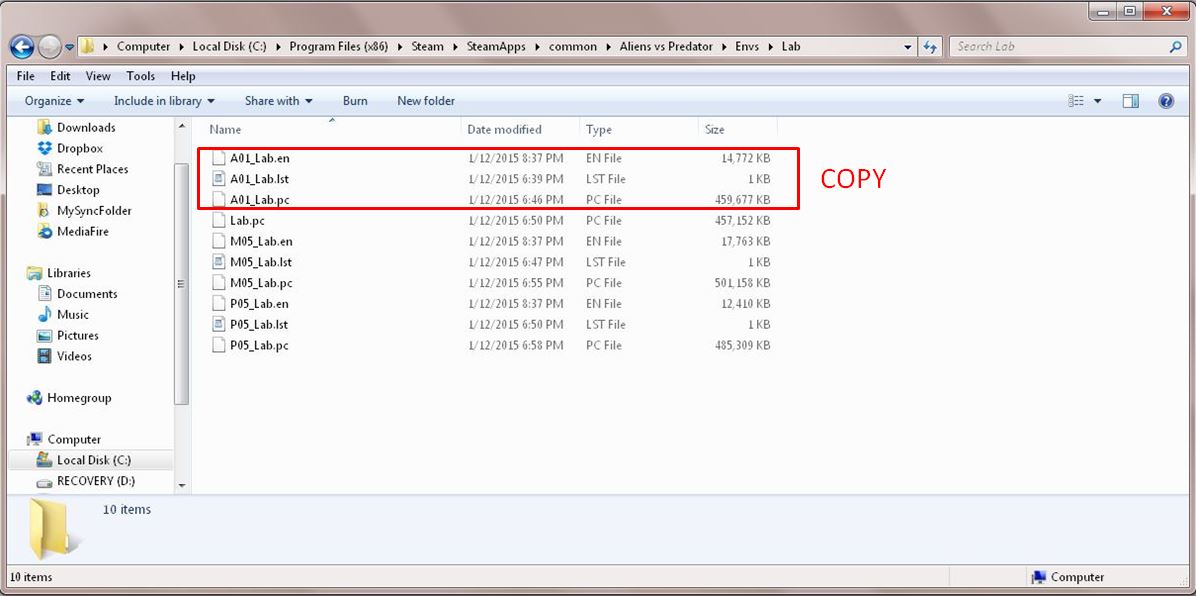Open the File menu
The image size is (1196, 596).
[x=25, y=76]
